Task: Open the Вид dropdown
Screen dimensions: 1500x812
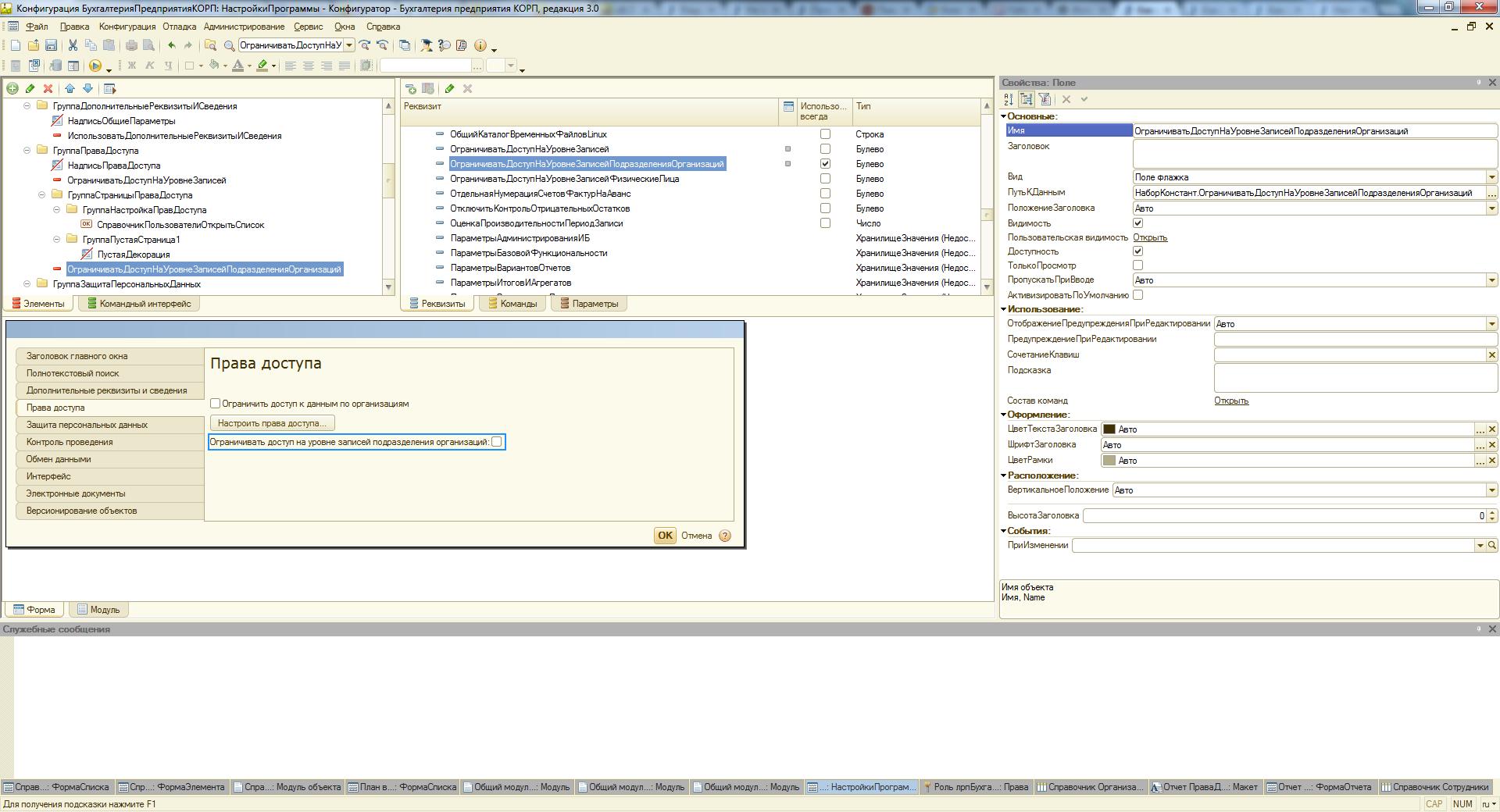Action: point(1492,177)
